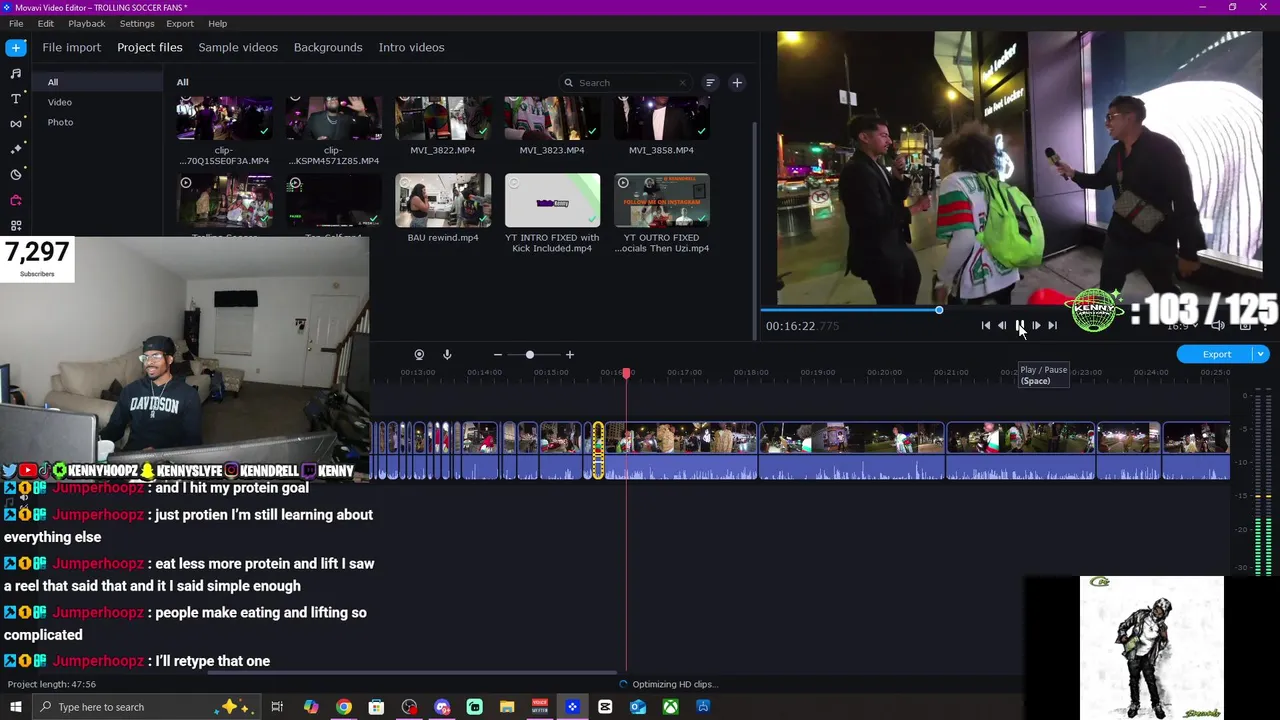This screenshot has width=1280, height=720.
Task: Switch to the Backgrounds tab
Action: click(x=328, y=47)
